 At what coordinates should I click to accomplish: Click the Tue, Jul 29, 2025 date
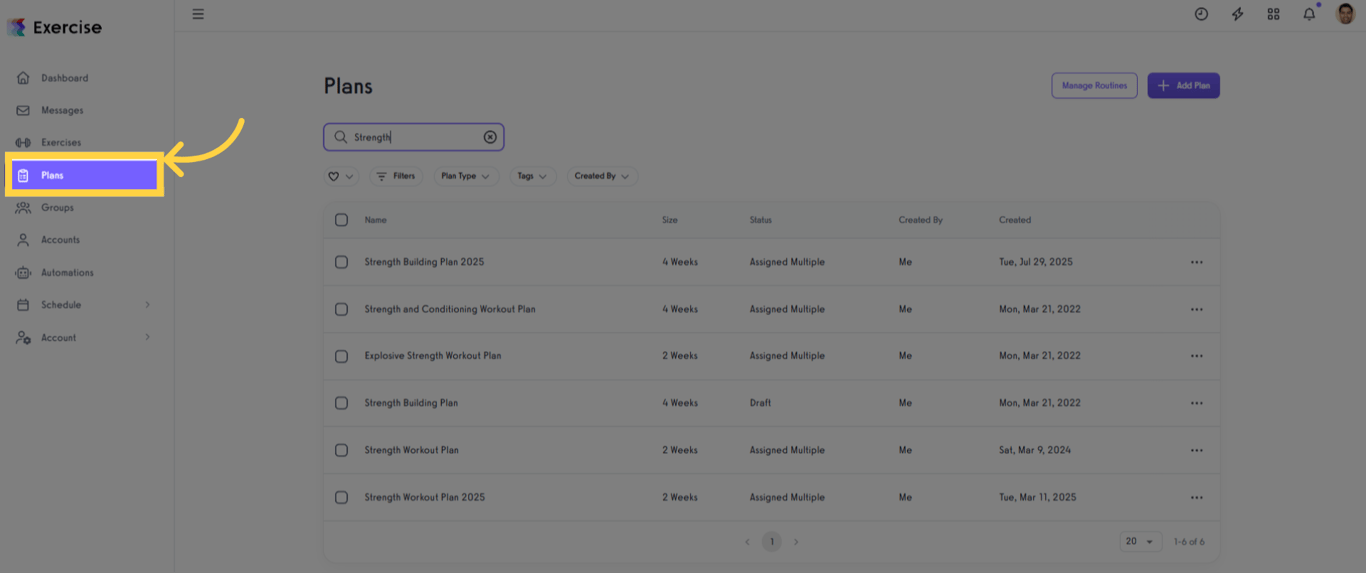coord(1036,262)
